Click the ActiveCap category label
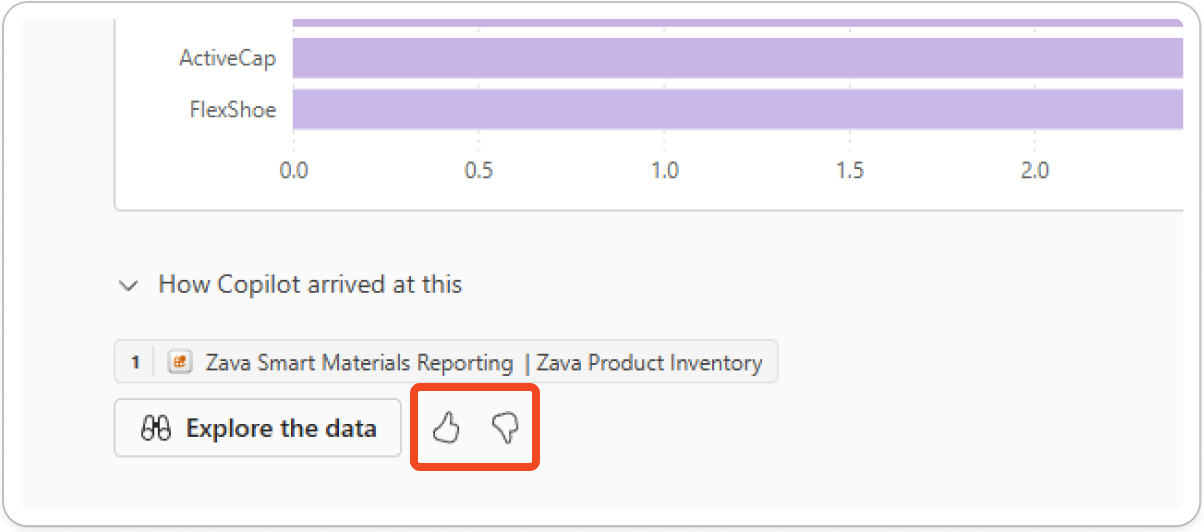The image size is (1204, 532). click(227, 58)
